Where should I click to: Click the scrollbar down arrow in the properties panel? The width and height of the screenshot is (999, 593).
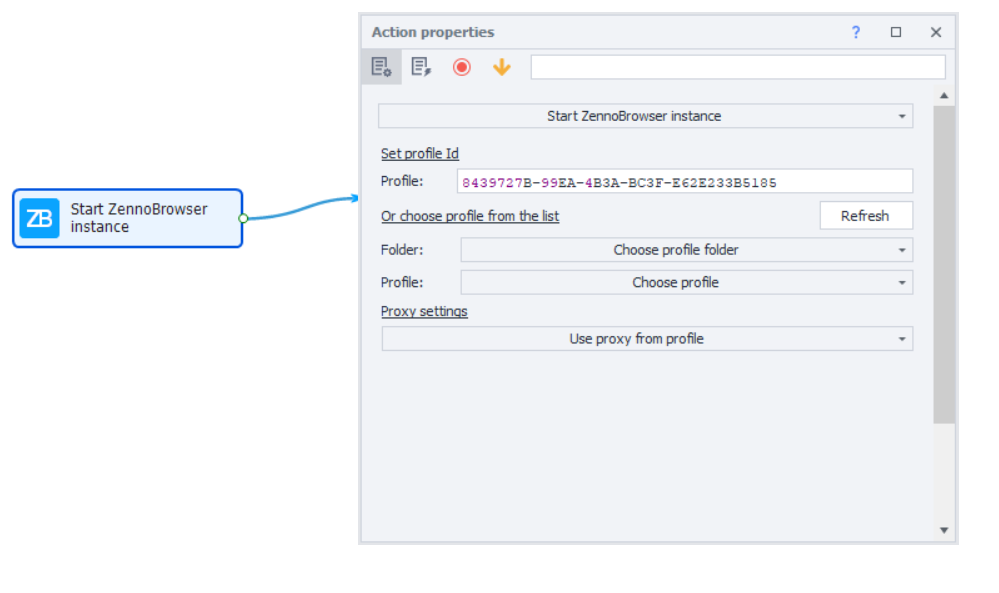(944, 530)
